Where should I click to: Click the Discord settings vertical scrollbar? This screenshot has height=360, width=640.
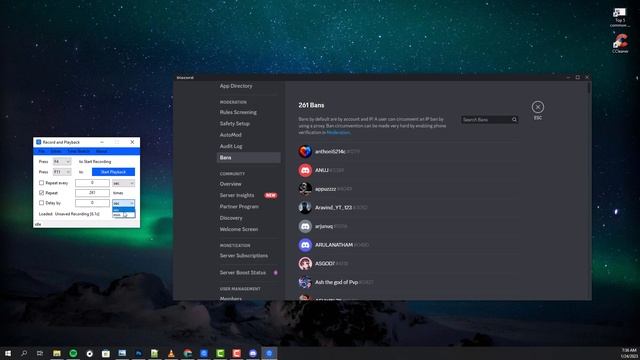tap(589, 88)
